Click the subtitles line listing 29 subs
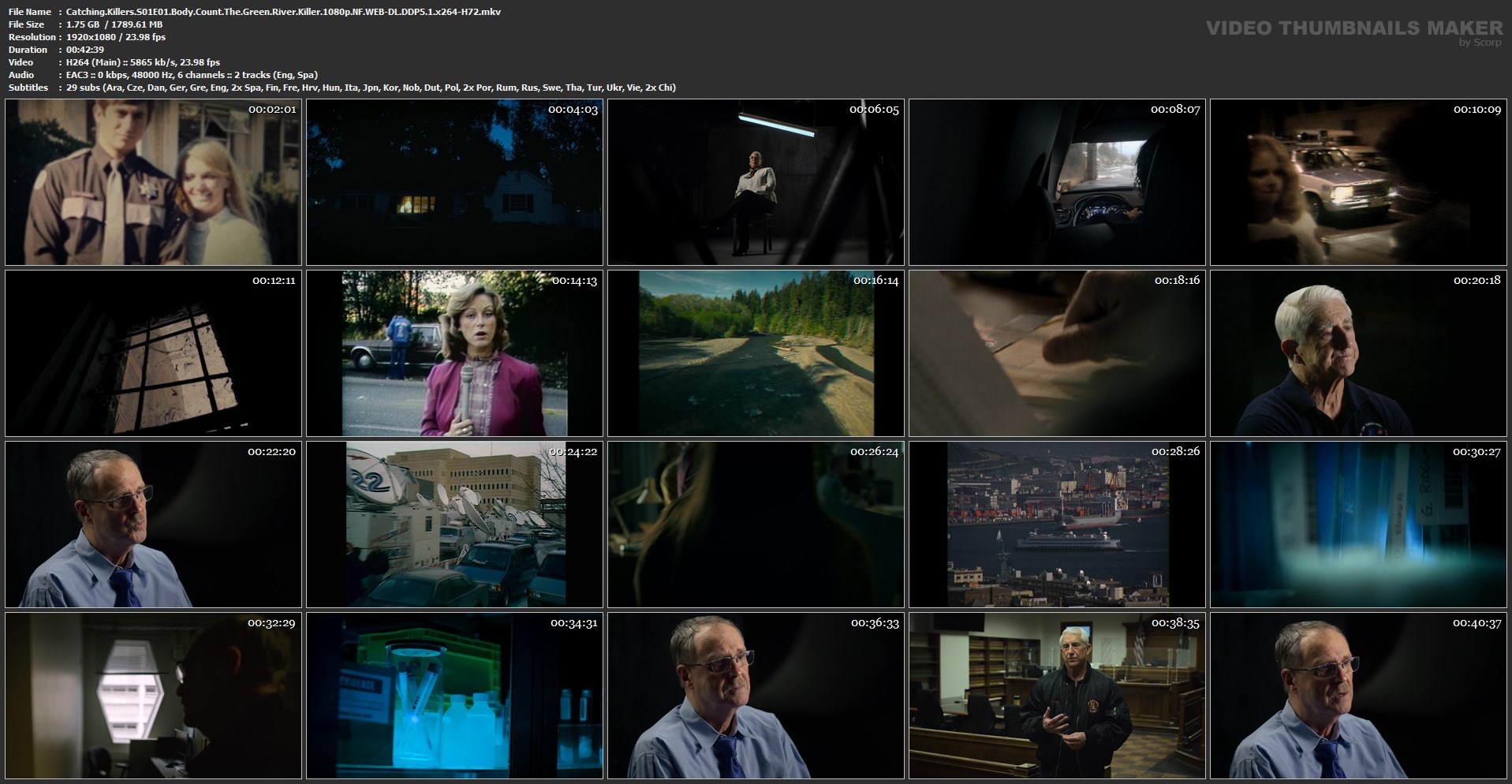 [371, 88]
